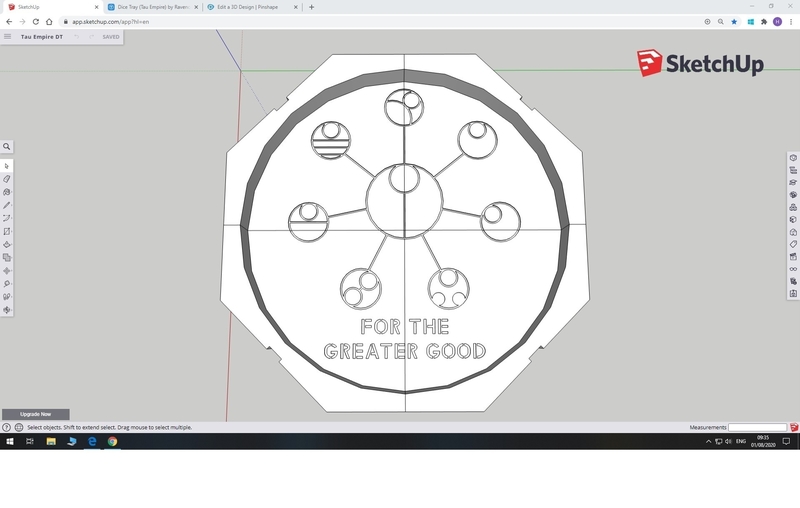This screenshot has width=800, height=508.
Task: Open a new browser tab
Action: coord(312,7)
